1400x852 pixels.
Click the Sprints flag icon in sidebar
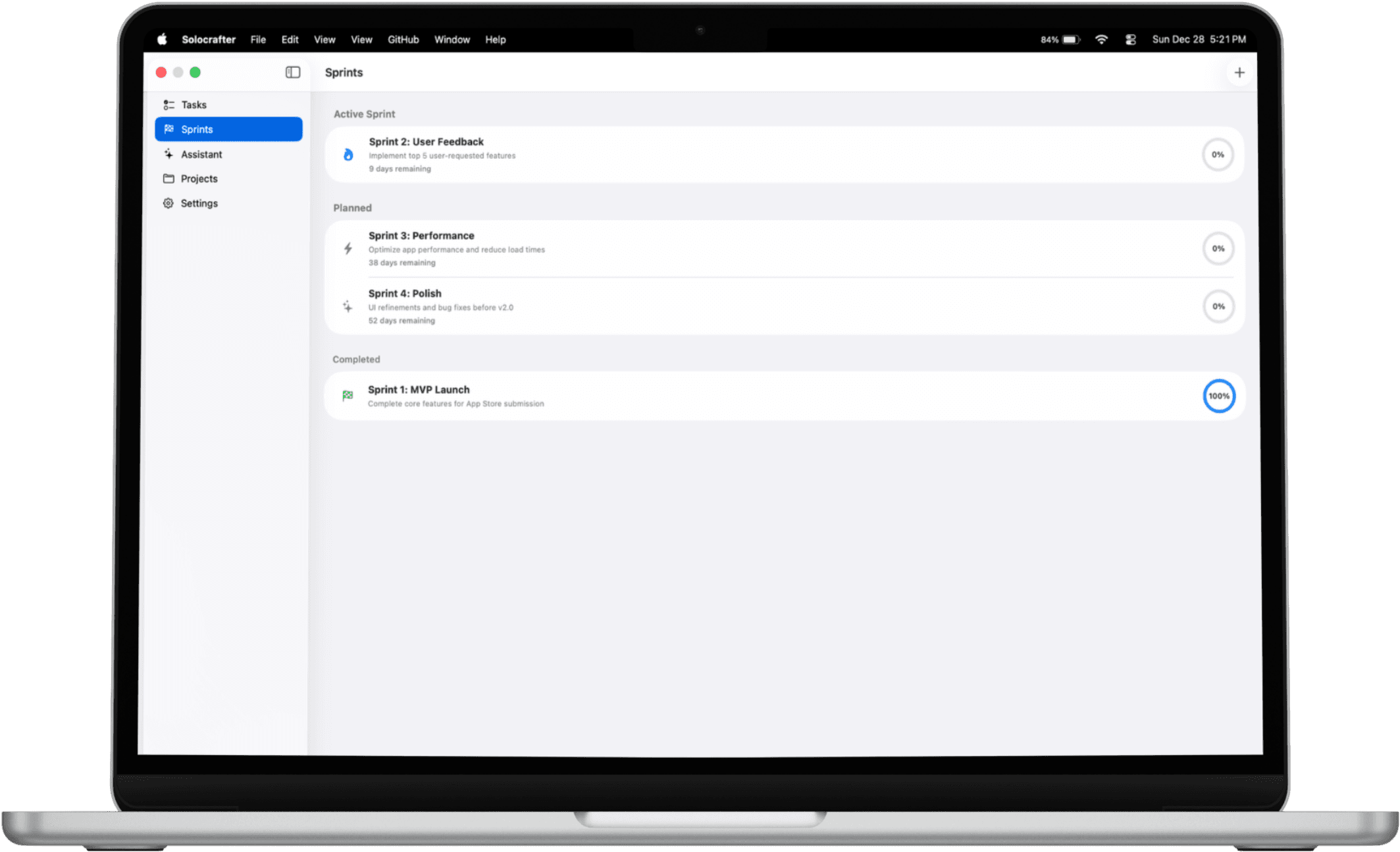pyautogui.click(x=169, y=129)
